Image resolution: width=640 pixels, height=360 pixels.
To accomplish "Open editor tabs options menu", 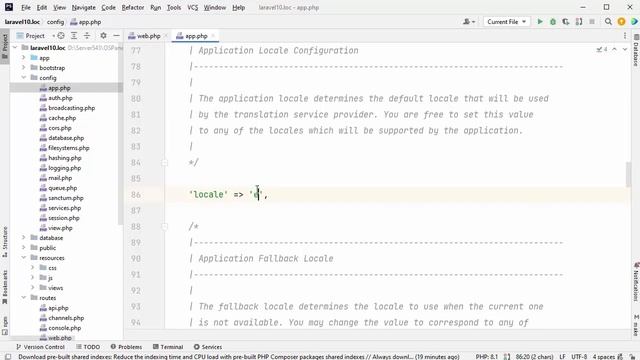I will click(x=625, y=36).
